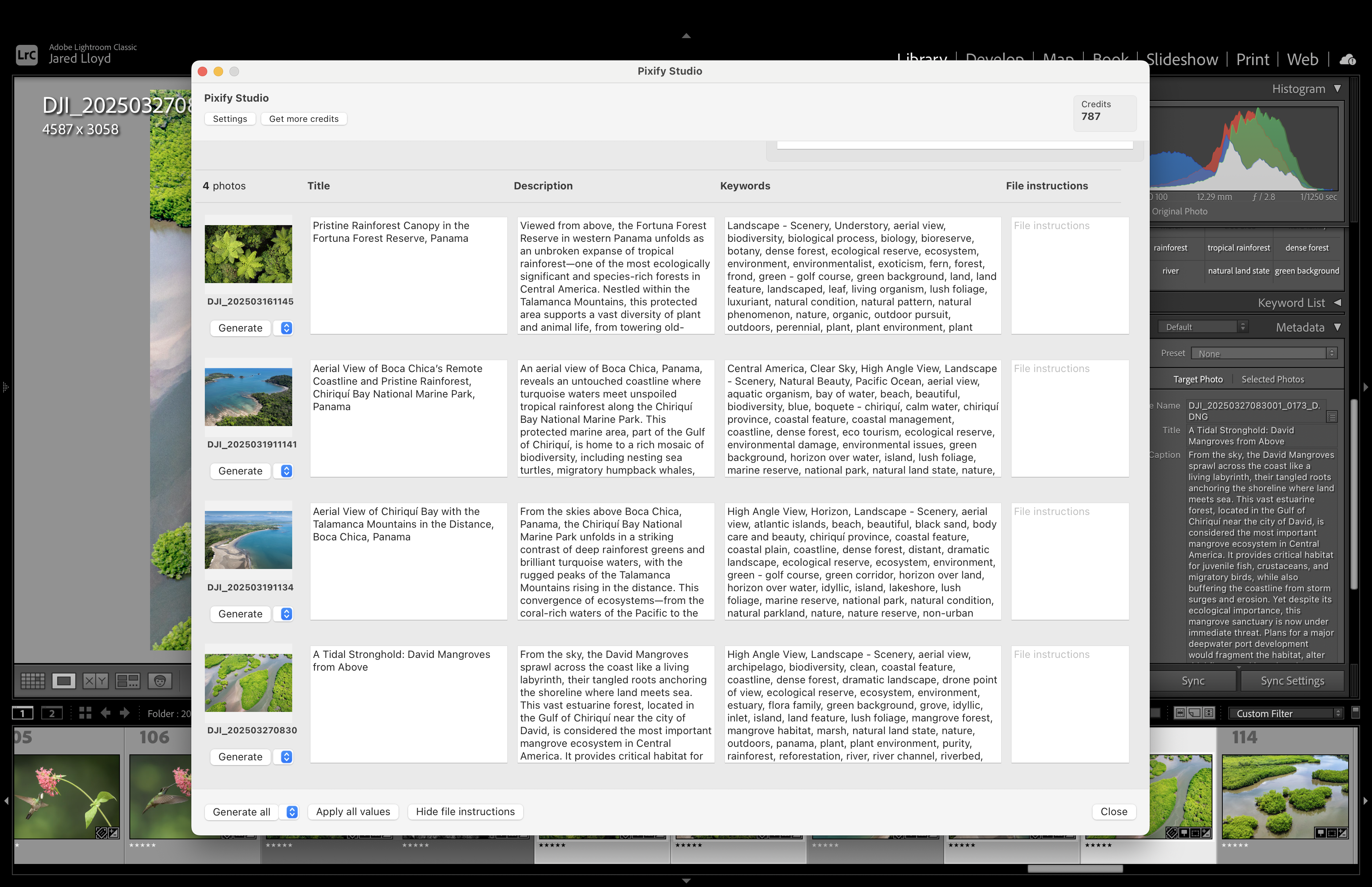The height and width of the screenshot is (887, 1372).
Task: Switch metadata to Selected Photos
Action: pyautogui.click(x=1272, y=379)
